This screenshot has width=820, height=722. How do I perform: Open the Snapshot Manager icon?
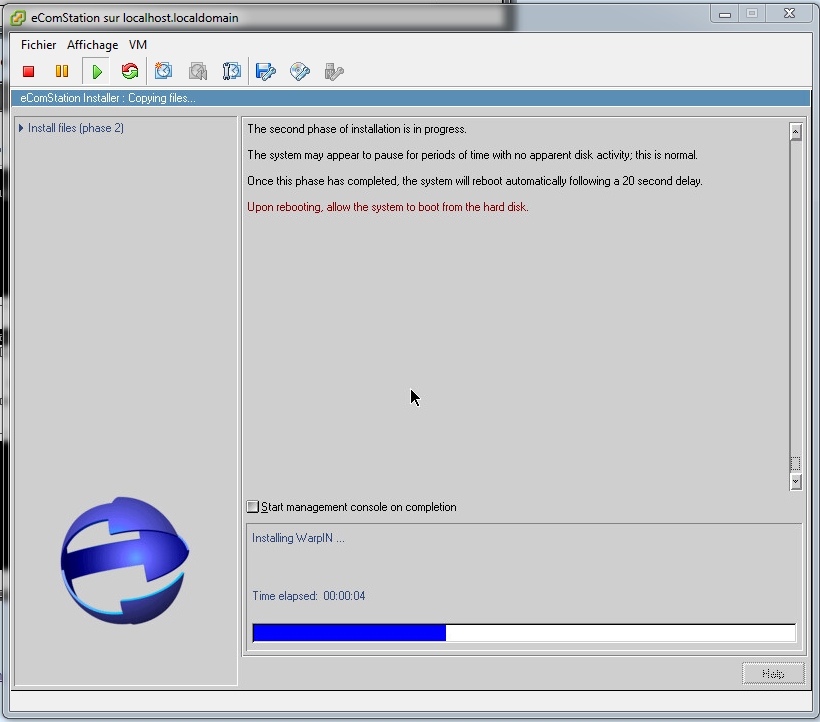pos(231,71)
